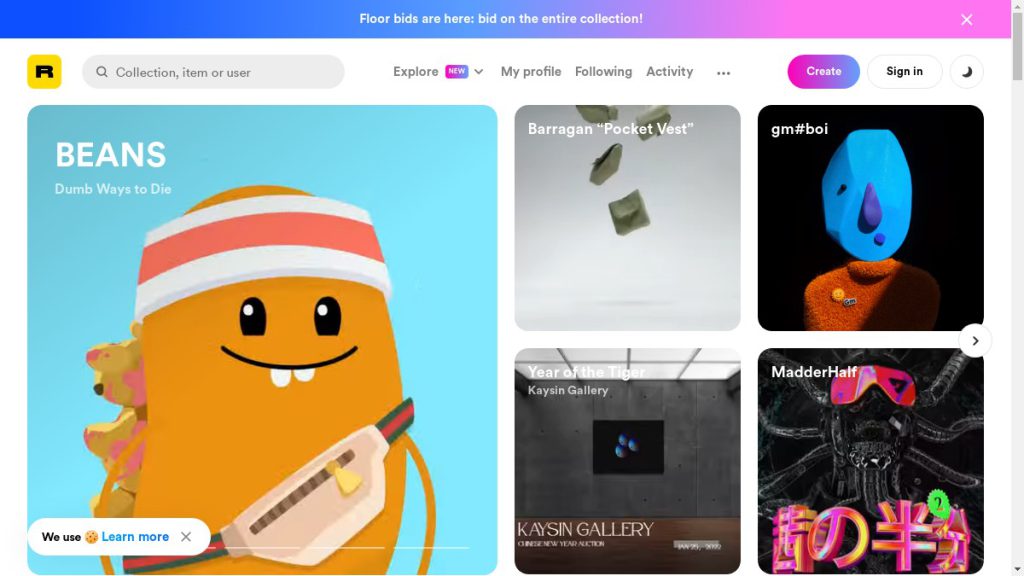
Task: Click the Kaysin Gallery creator label
Action: (x=568, y=391)
